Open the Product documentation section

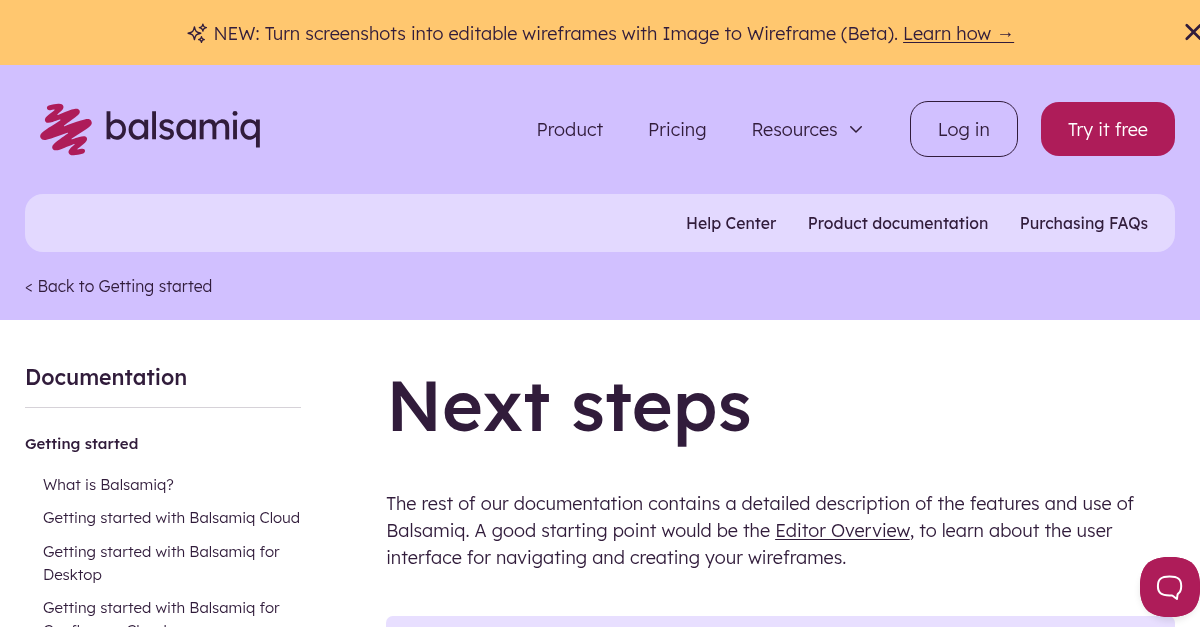(897, 223)
